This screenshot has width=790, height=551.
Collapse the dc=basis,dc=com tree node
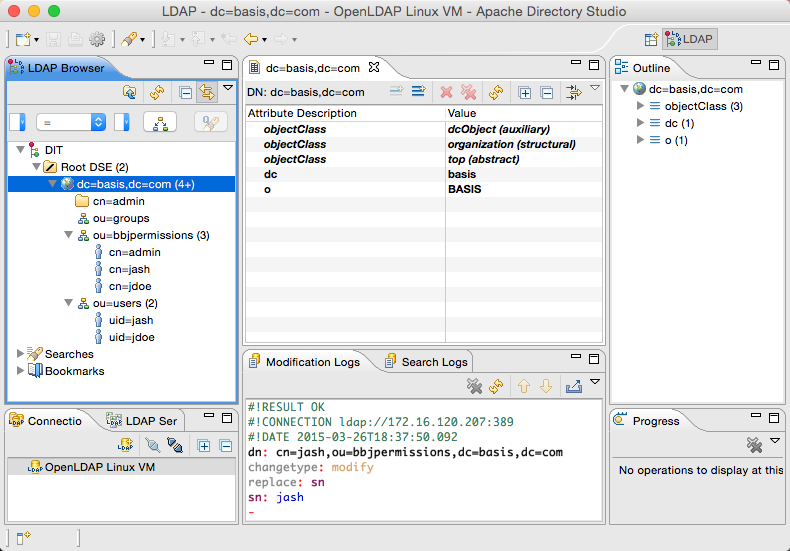pos(52,184)
